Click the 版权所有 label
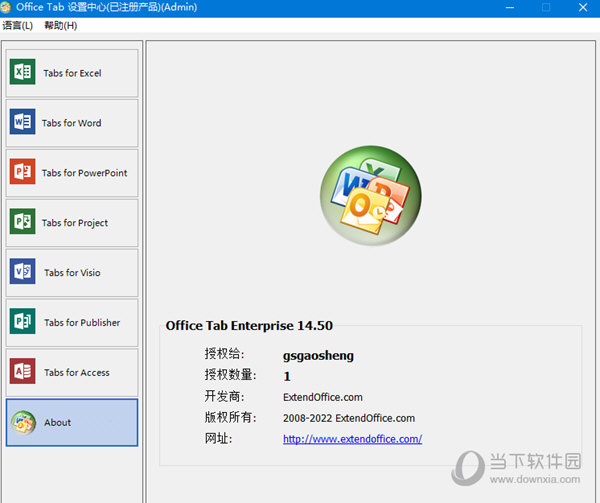 click(230, 417)
